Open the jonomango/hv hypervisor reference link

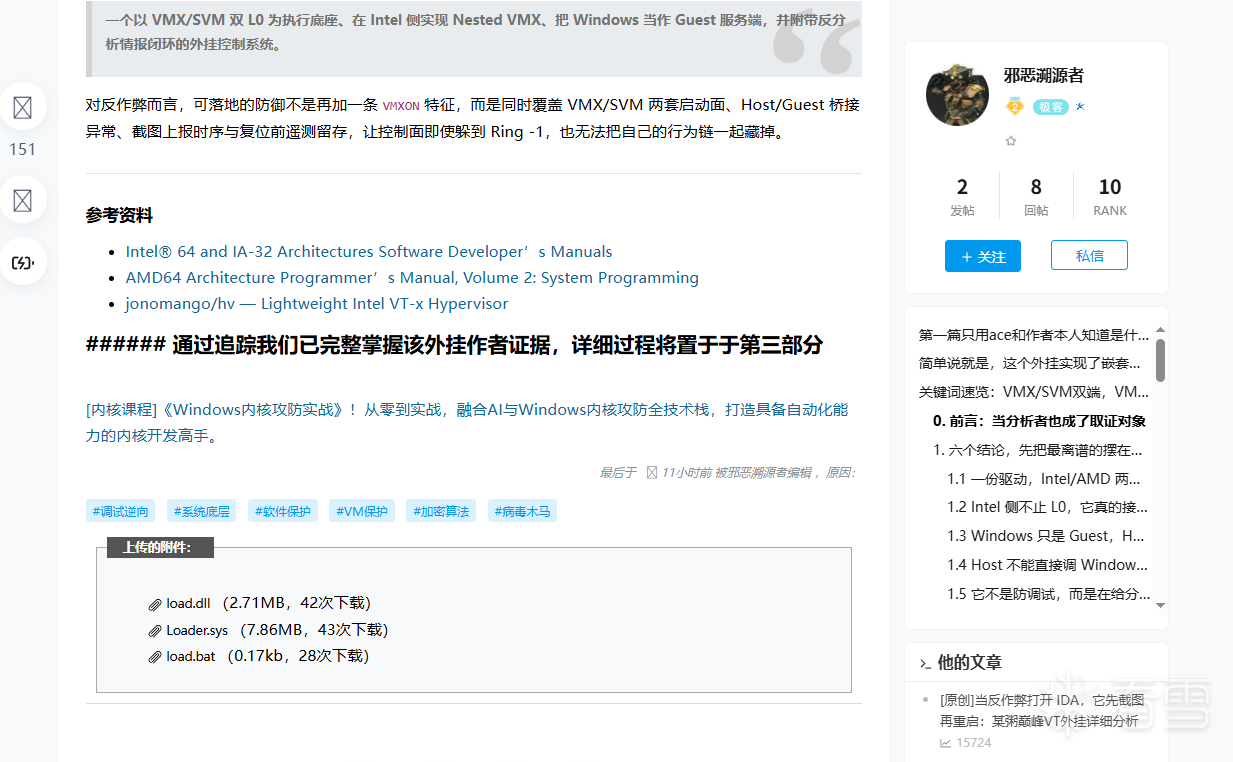click(317, 304)
